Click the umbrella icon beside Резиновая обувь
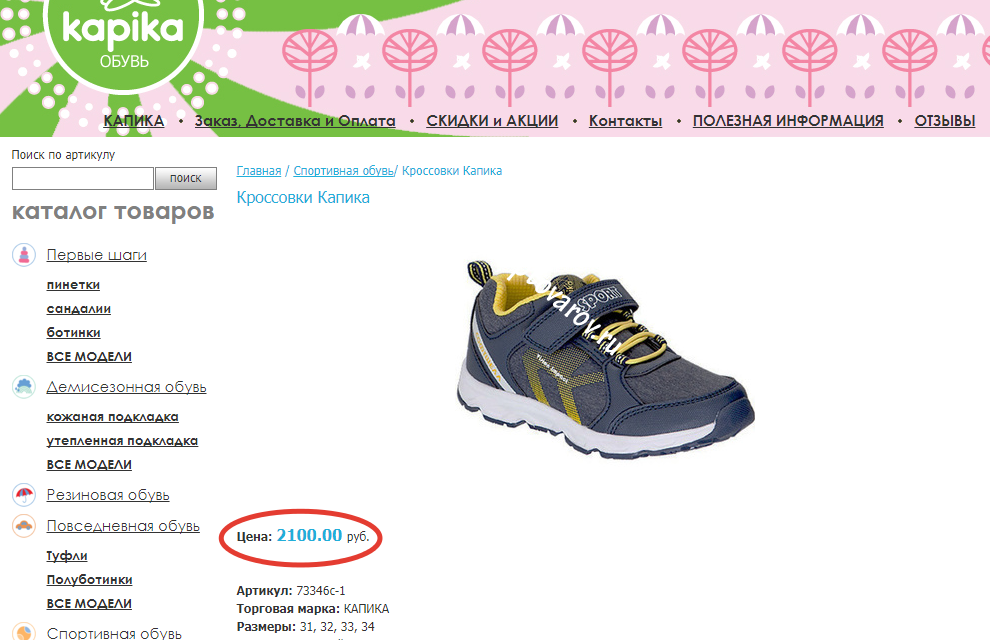Viewport: 990px width, 640px height. (24, 494)
